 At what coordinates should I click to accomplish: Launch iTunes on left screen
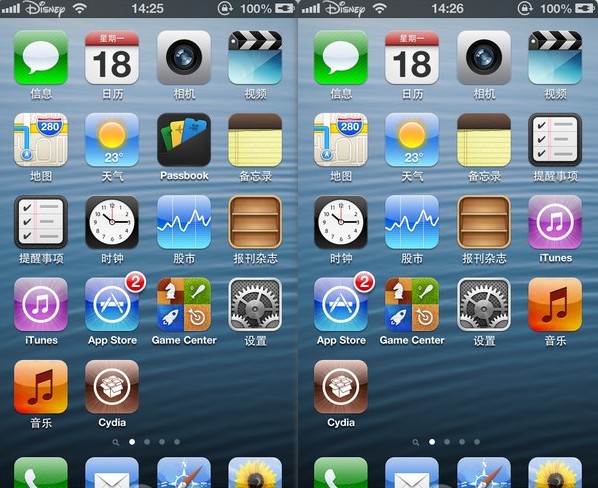tap(41, 305)
